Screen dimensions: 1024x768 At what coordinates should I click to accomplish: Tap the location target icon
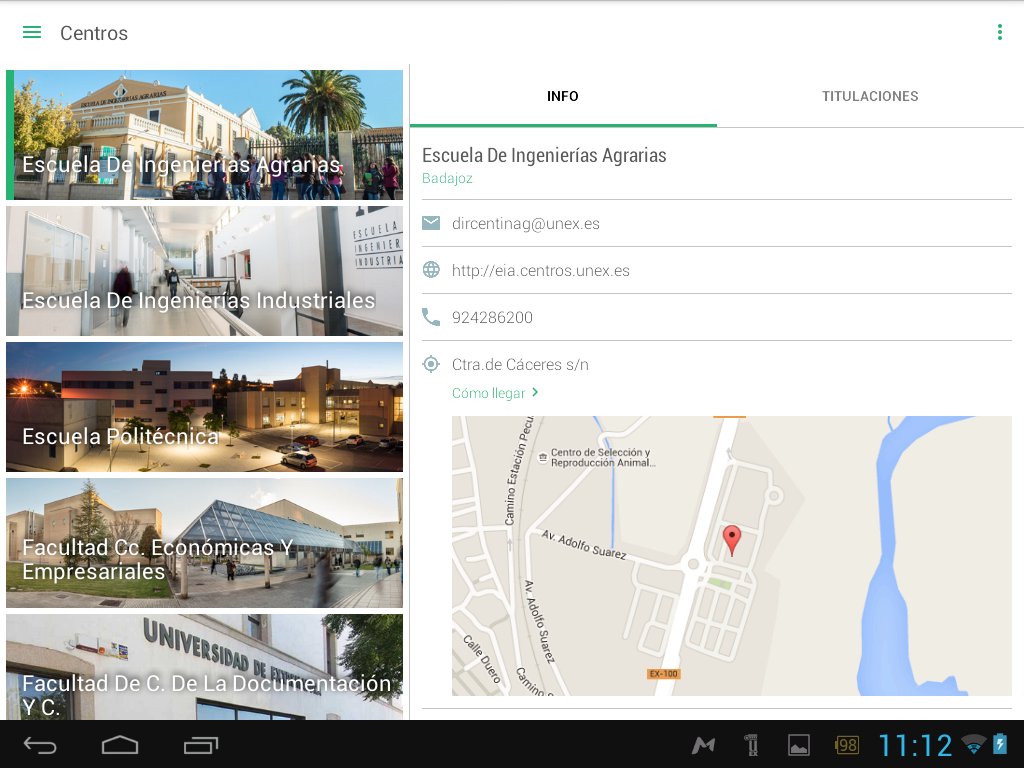click(431, 364)
